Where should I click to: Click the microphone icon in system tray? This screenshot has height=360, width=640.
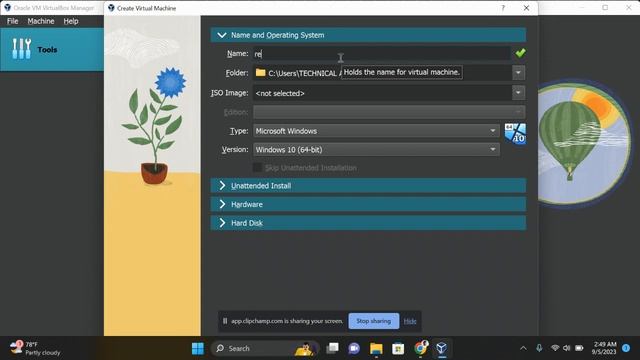(539, 348)
